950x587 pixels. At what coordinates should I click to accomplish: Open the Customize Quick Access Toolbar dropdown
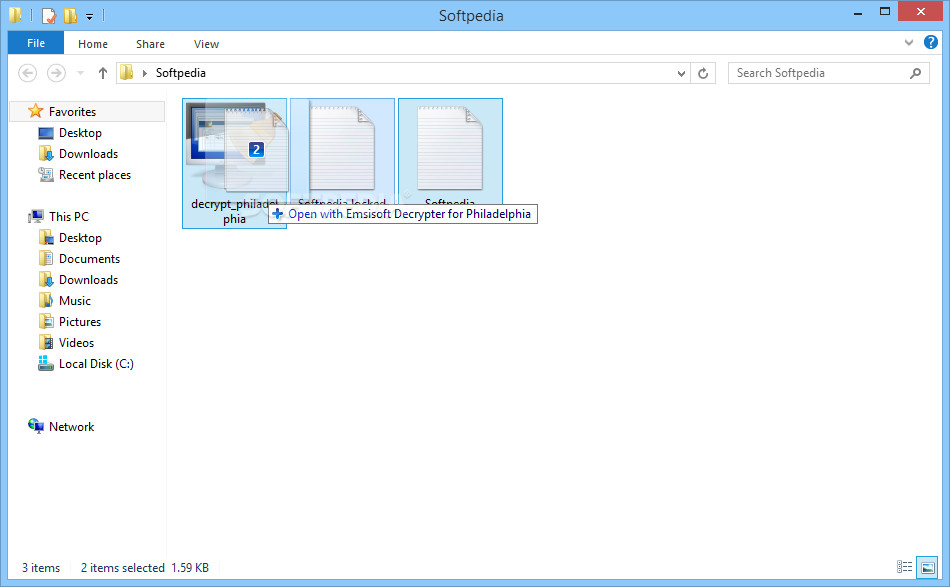89,16
